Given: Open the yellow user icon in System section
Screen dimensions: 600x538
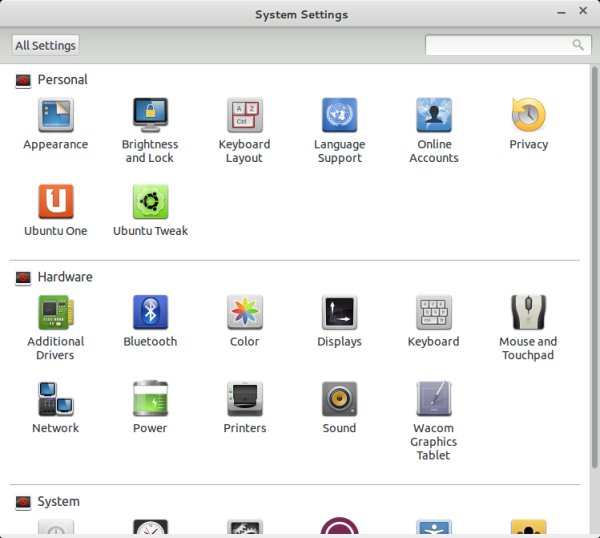Looking at the screenshot, I should pos(528,527).
